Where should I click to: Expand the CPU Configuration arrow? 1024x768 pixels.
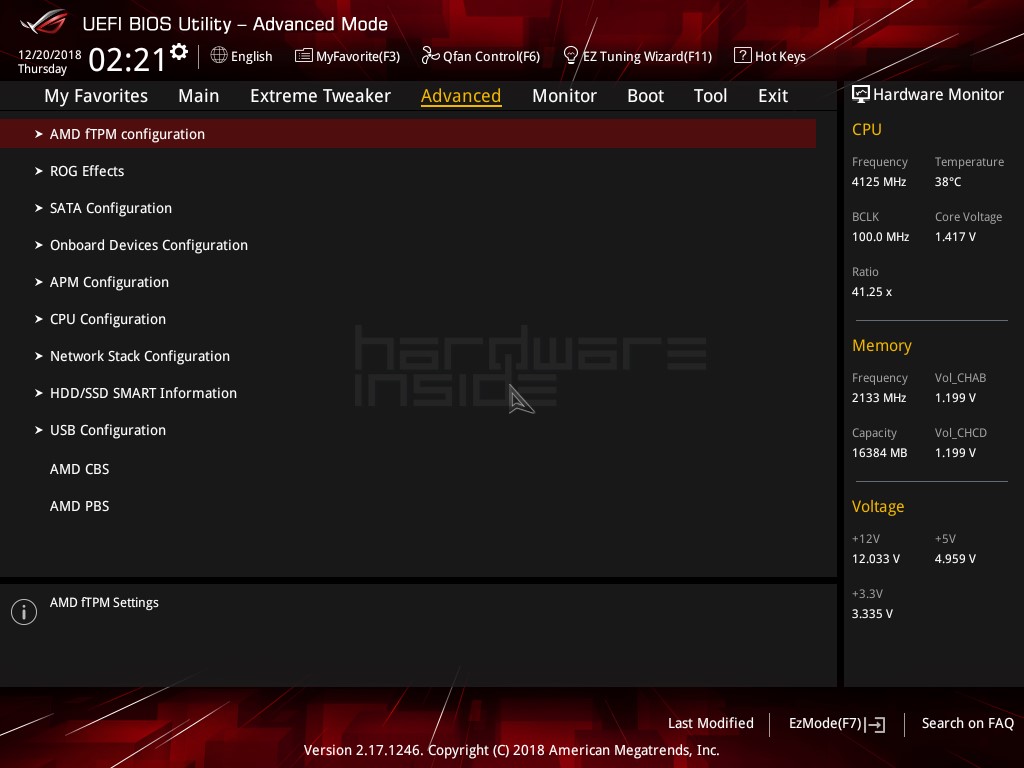coord(39,319)
